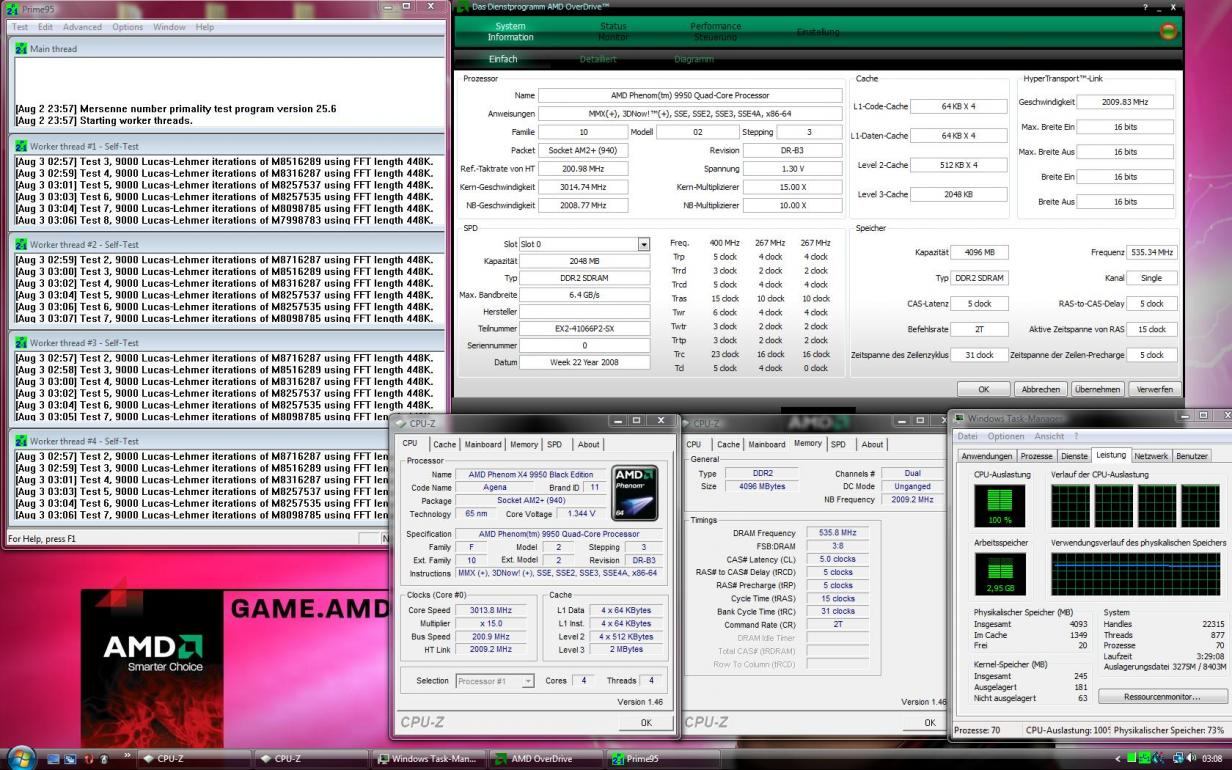Viewport: 1232px width, 770px height.
Task: Open the Optionen menu in Task Manager
Action: [x=1006, y=436]
